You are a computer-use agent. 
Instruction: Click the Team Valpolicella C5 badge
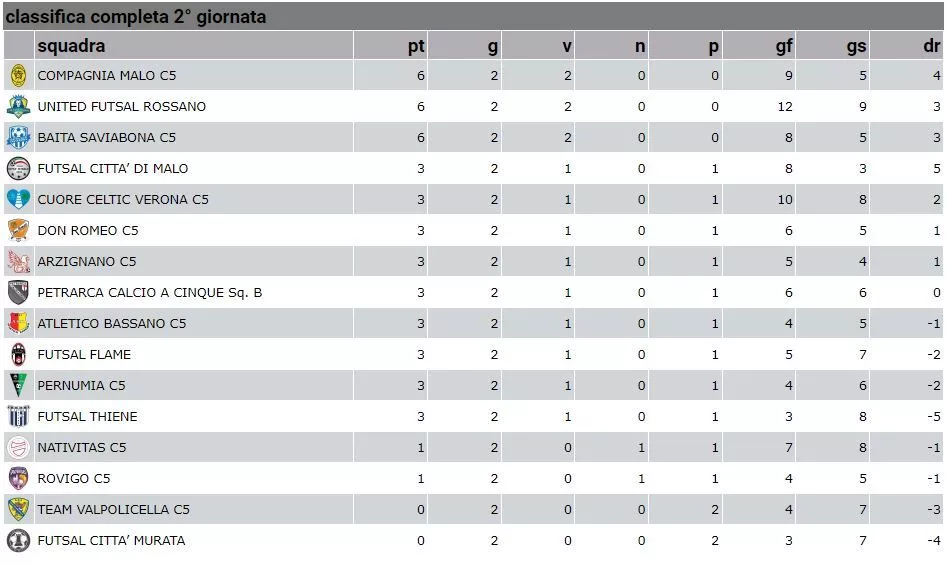(x=19, y=509)
